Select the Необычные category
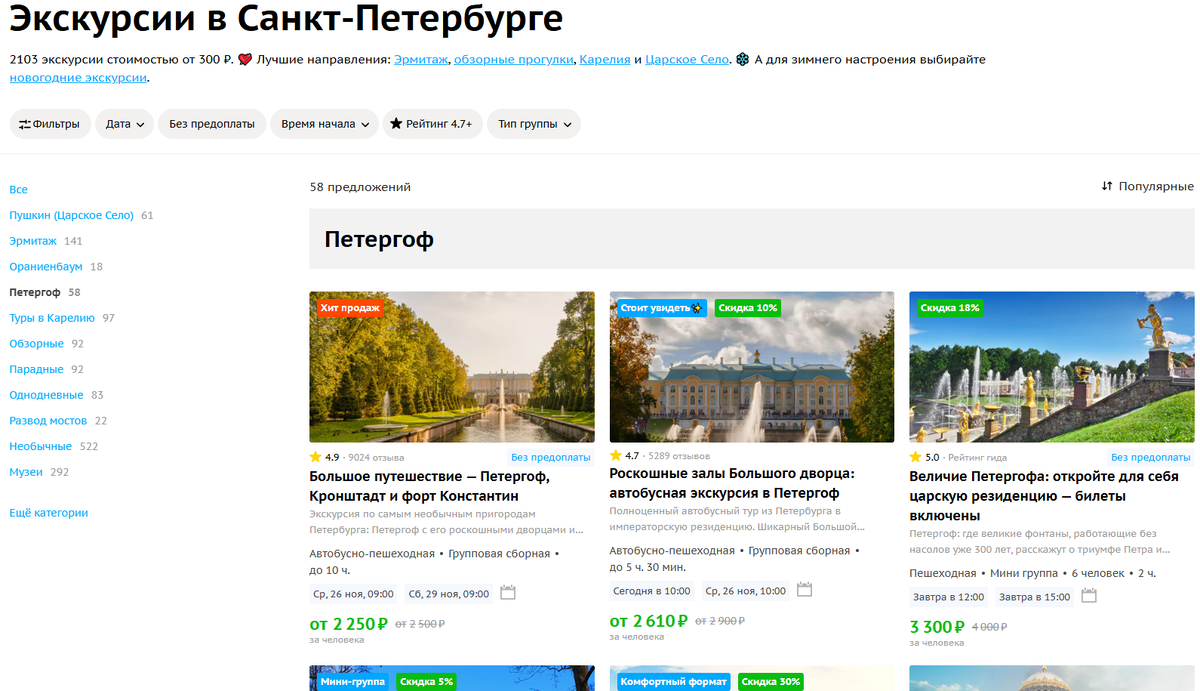Image resolution: width=1200 pixels, height=691 pixels. (x=40, y=446)
